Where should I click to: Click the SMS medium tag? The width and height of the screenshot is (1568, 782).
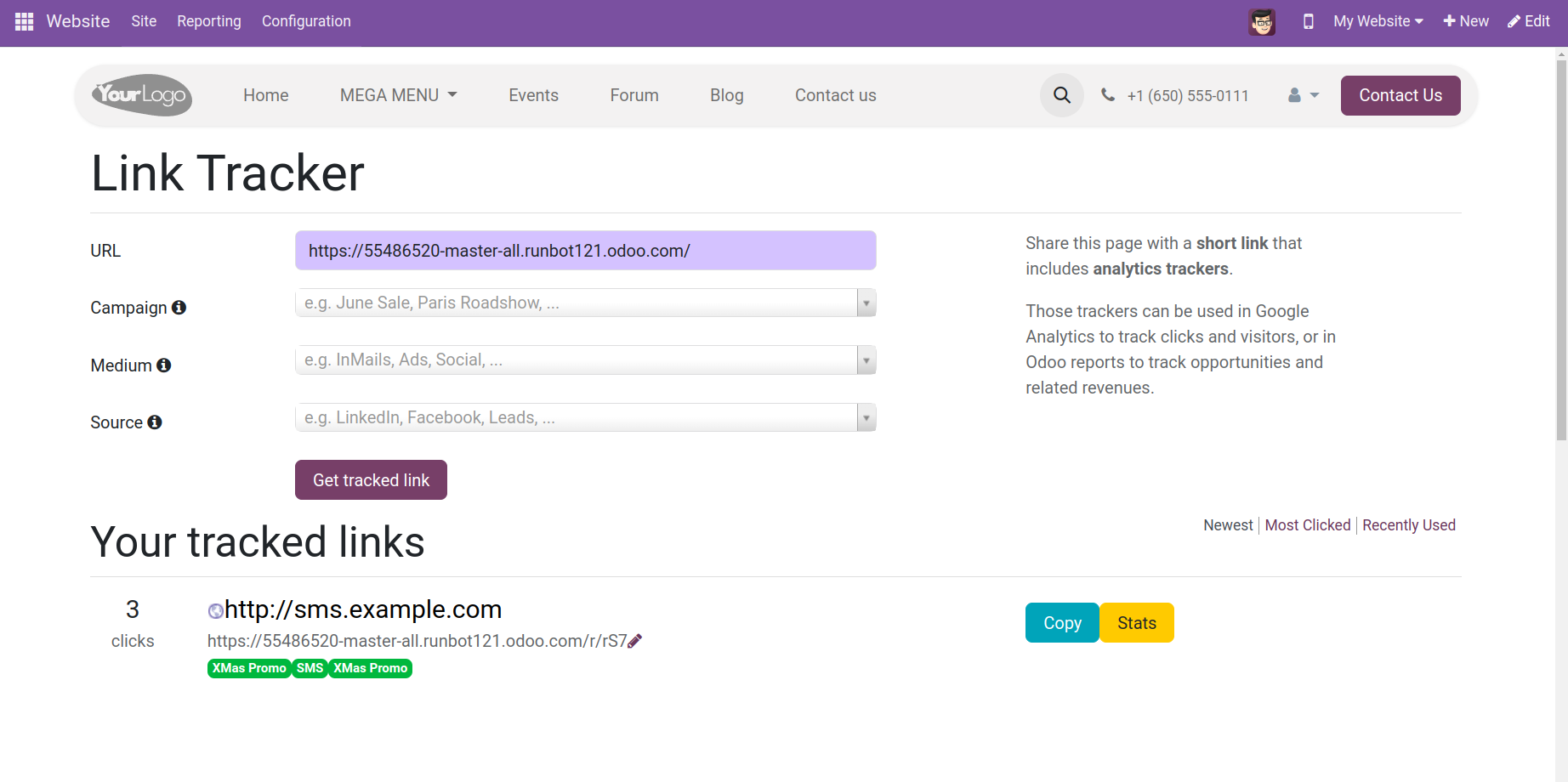point(310,668)
